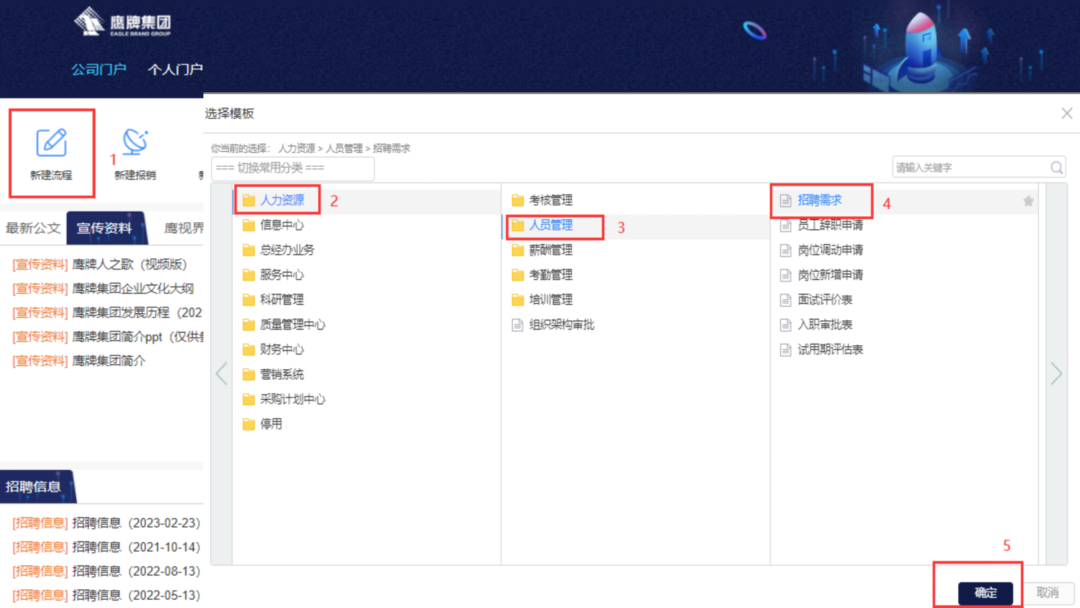Select the 采购计划中心 folder
The height and width of the screenshot is (608, 1080).
pyautogui.click(x=284, y=399)
